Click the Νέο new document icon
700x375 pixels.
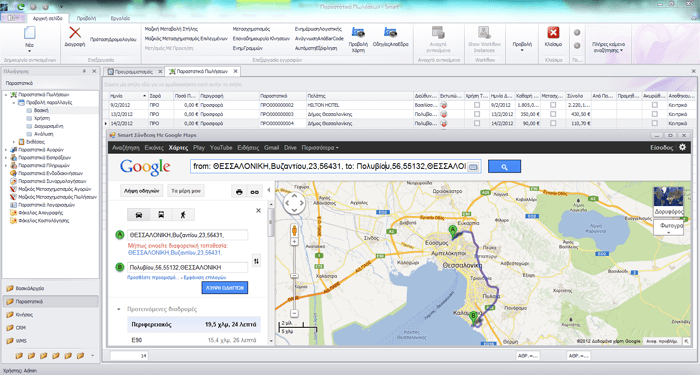pyautogui.click(x=29, y=33)
